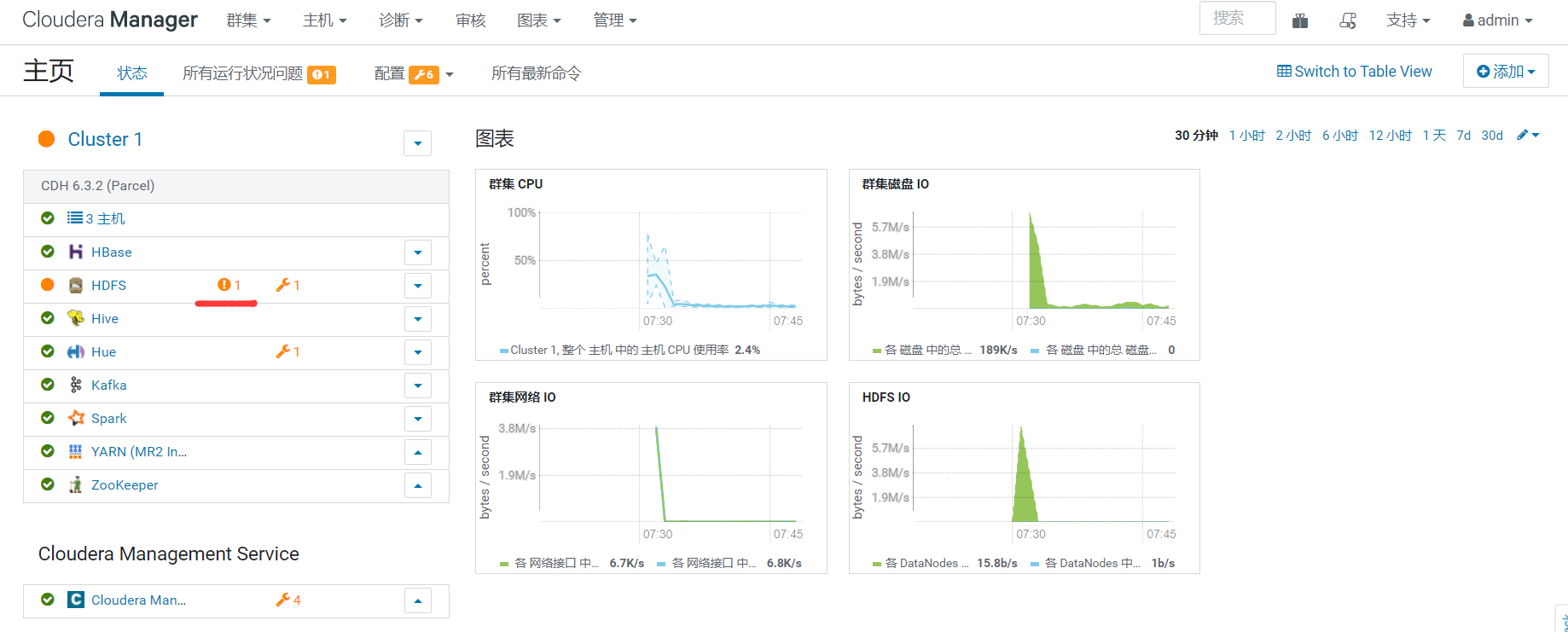Open the ZooKeeper actions dropup arrow
The image size is (1568, 632).
[x=418, y=485]
